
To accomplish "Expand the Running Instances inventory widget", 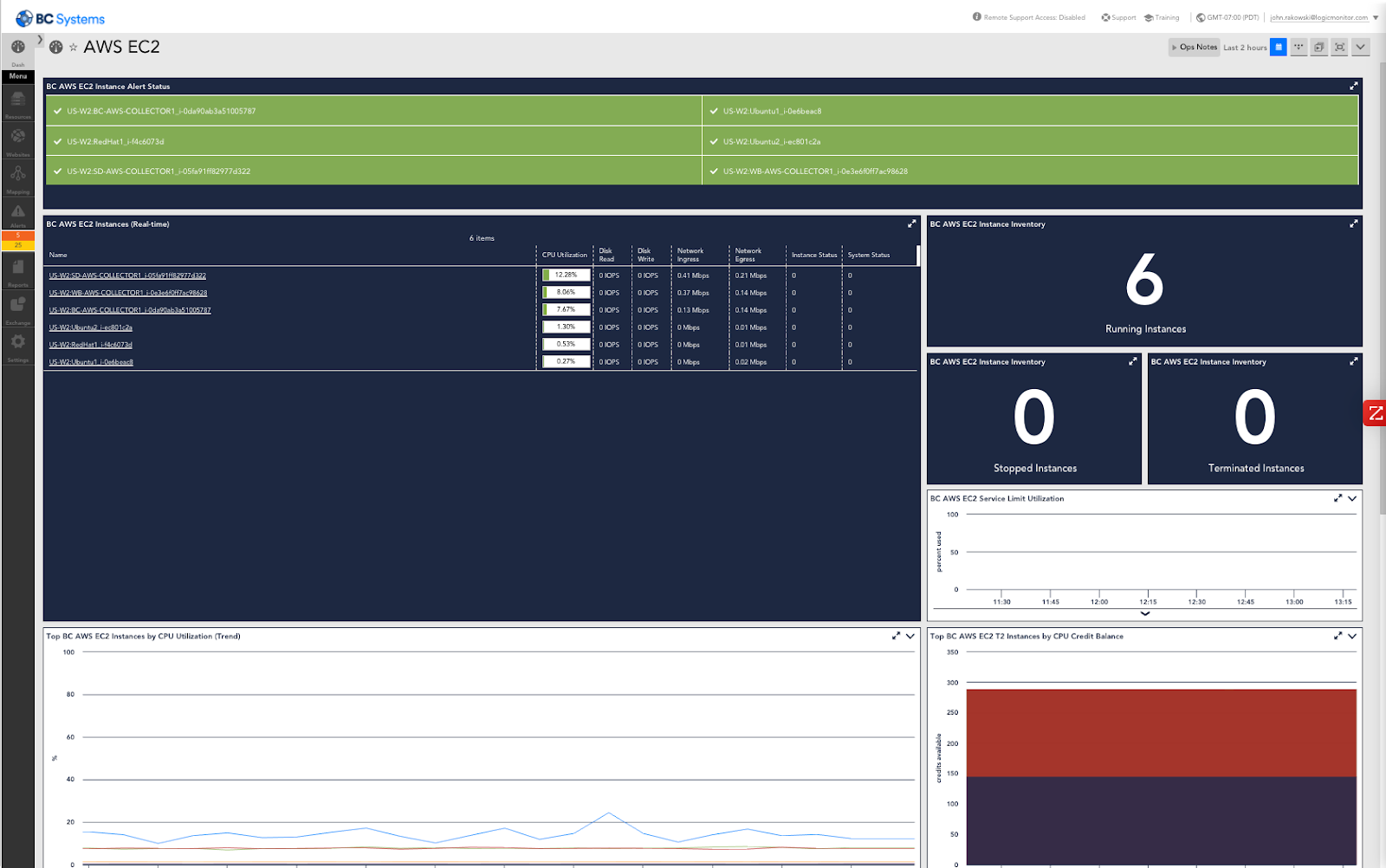I will pos(1353,223).
